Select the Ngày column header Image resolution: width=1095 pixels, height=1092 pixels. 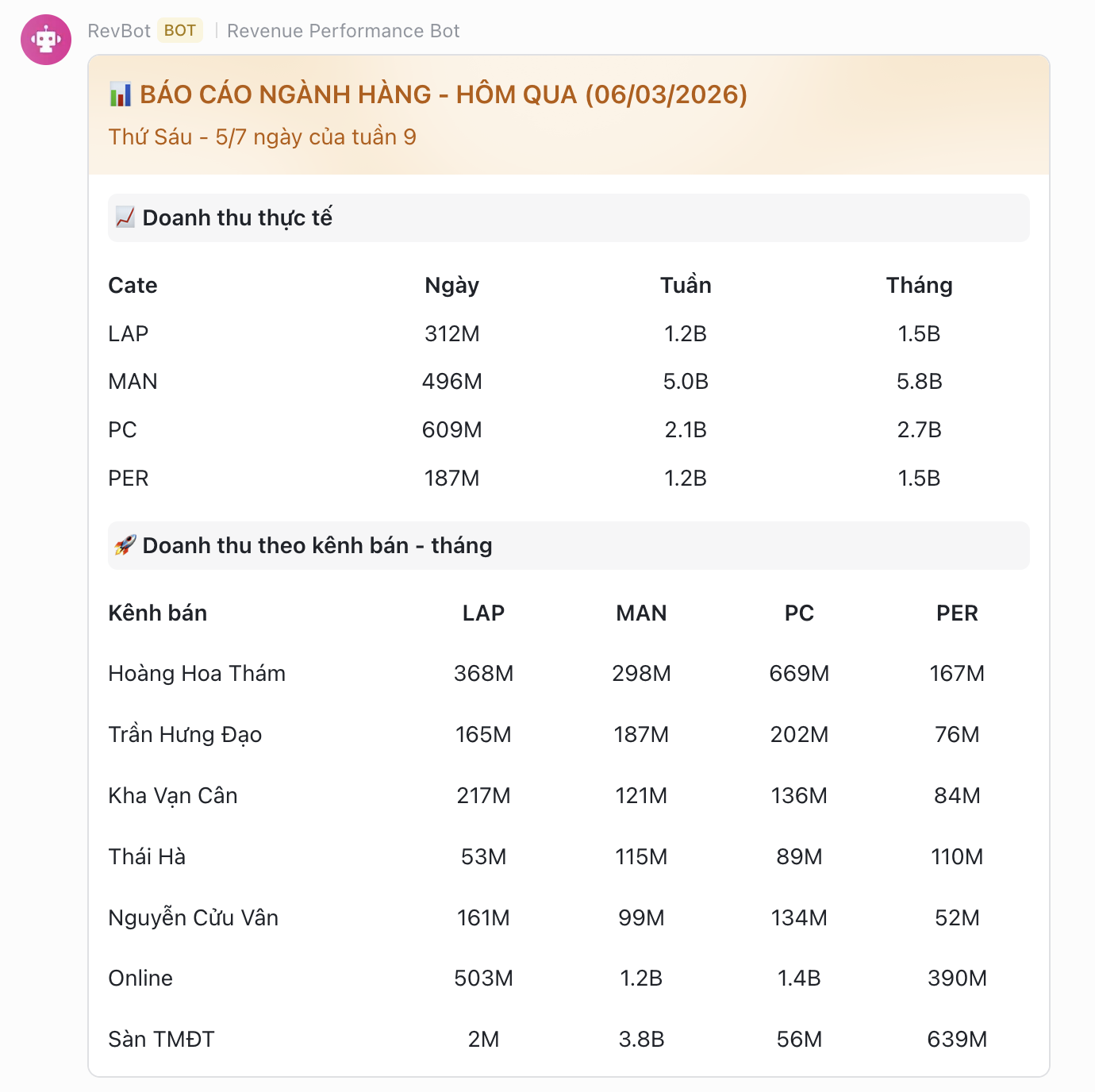451,285
